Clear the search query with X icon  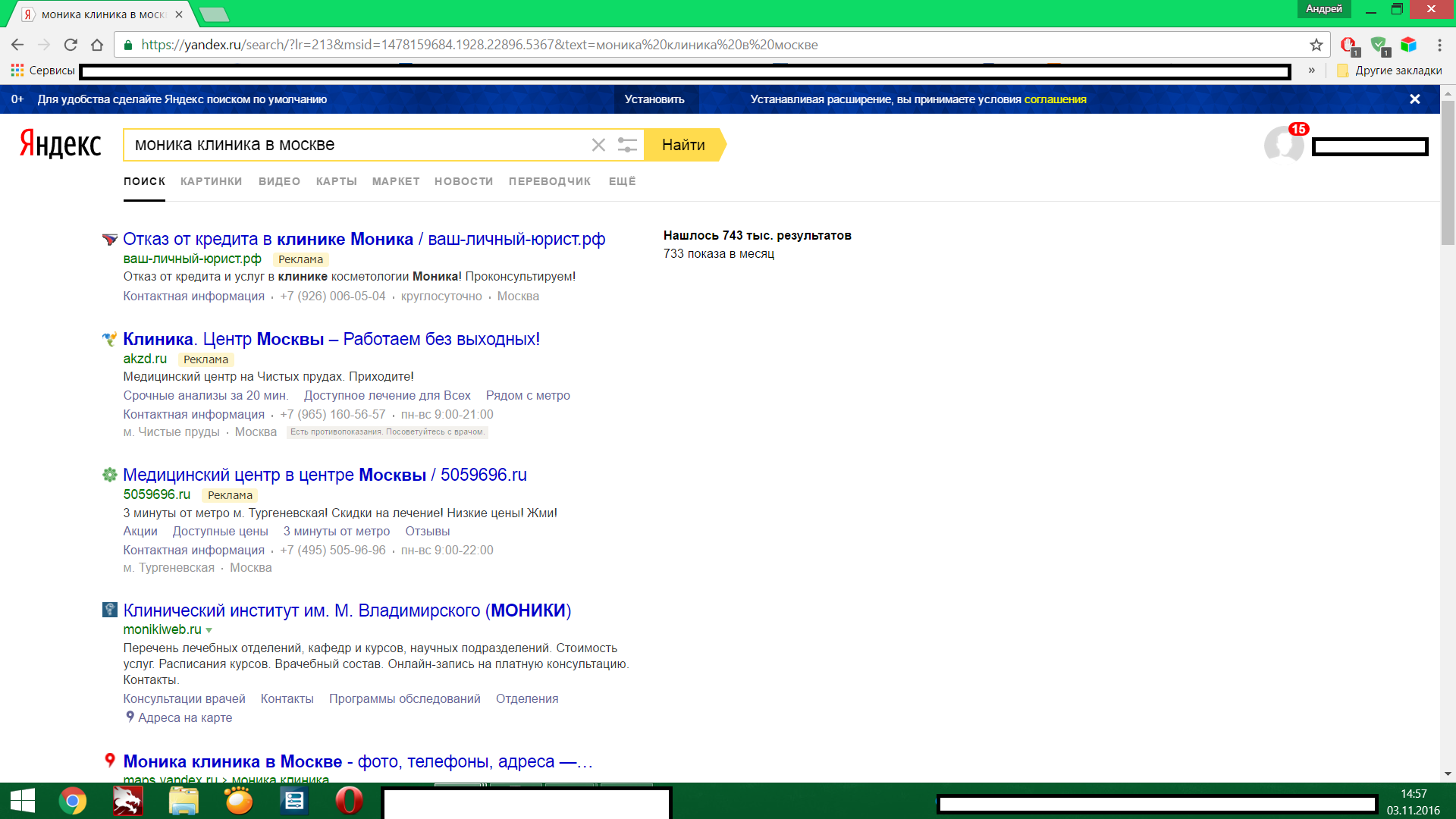coord(598,145)
